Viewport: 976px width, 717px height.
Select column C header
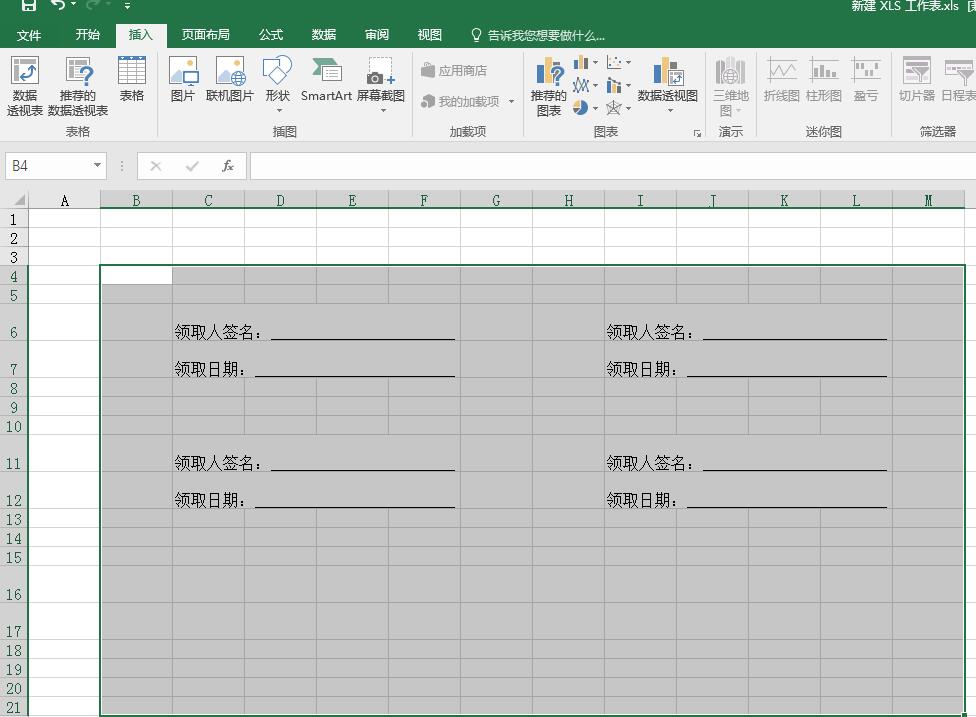207,200
